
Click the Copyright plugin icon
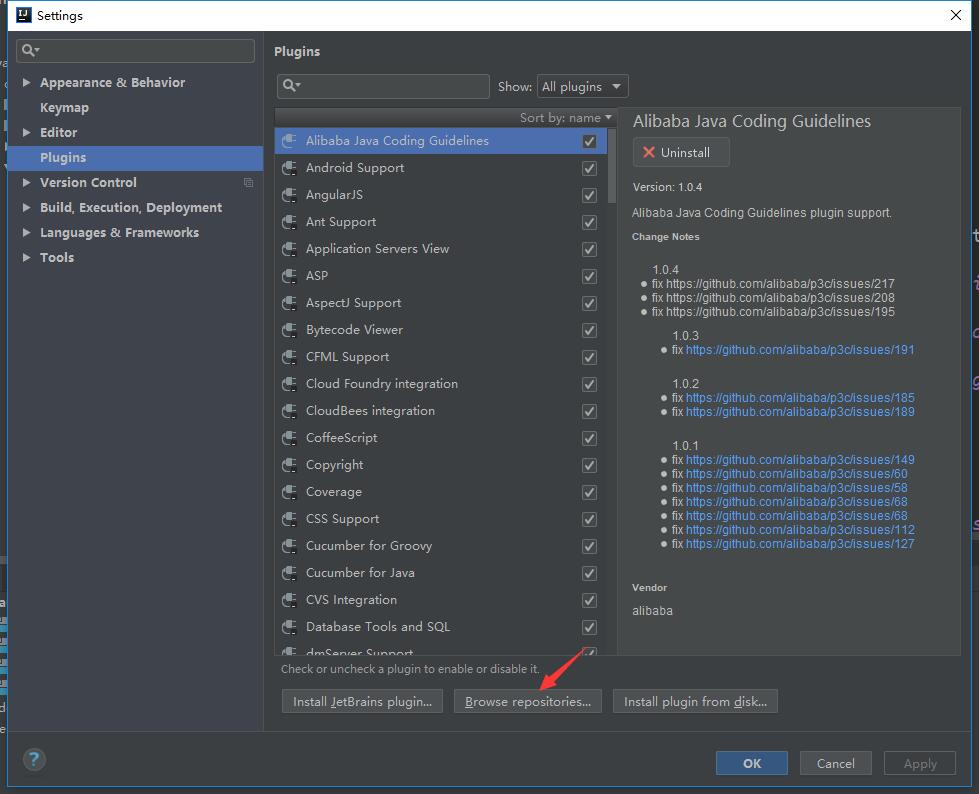pos(289,465)
